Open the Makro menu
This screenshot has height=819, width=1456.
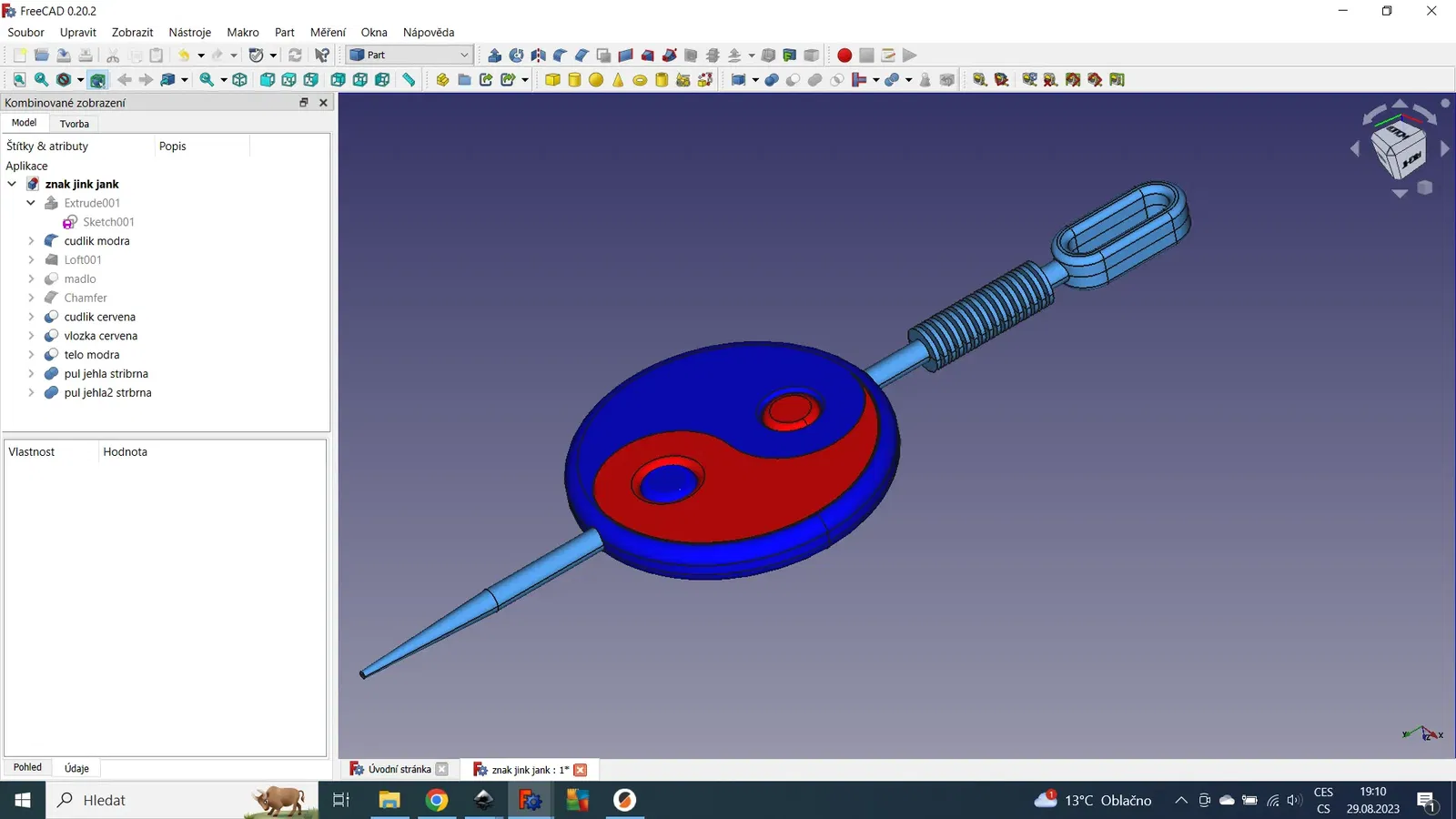pyautogui.click(x=243, y=32)
